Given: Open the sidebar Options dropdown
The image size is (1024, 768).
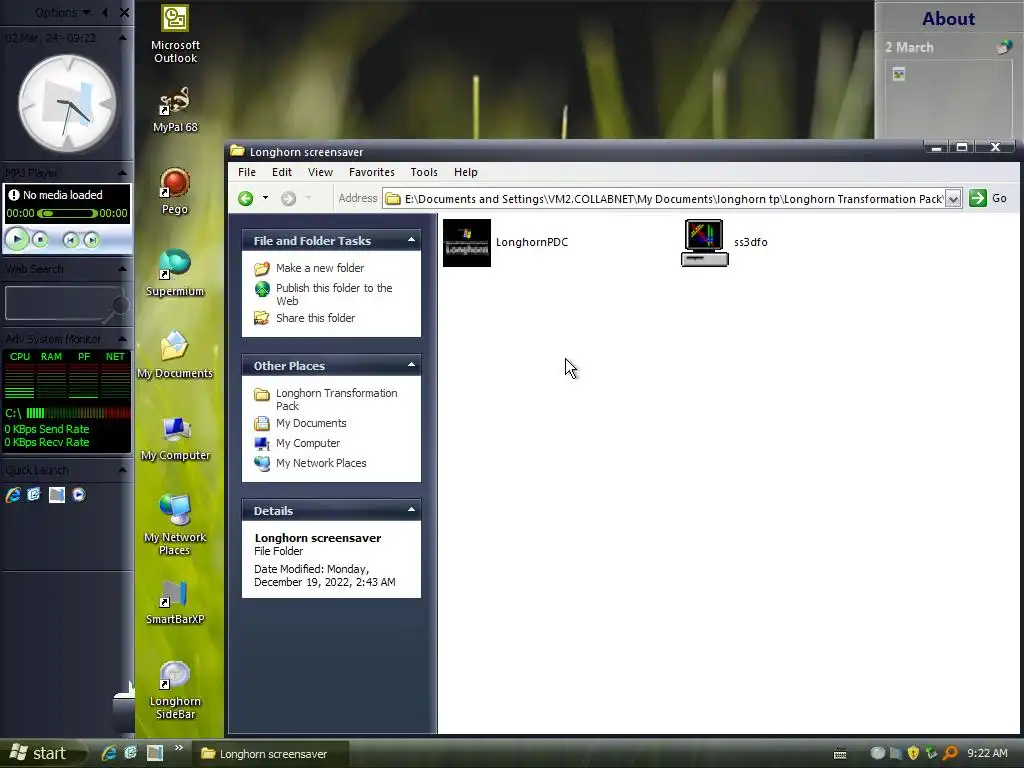Looking at the screenshot, I should [64, 12].
